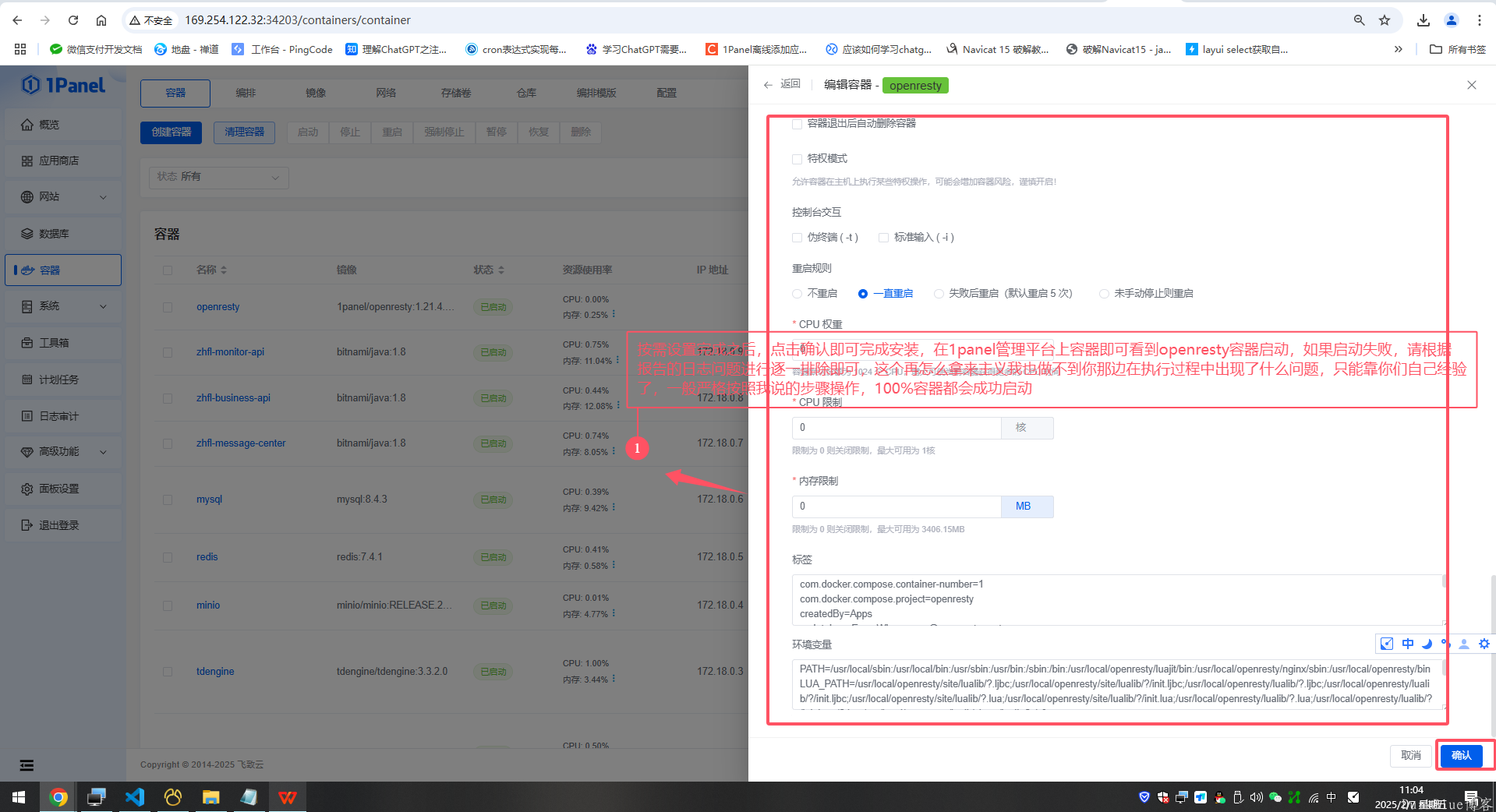
Task: Open 日志审计 log audit in sidebar
Action: click(63, 416)
